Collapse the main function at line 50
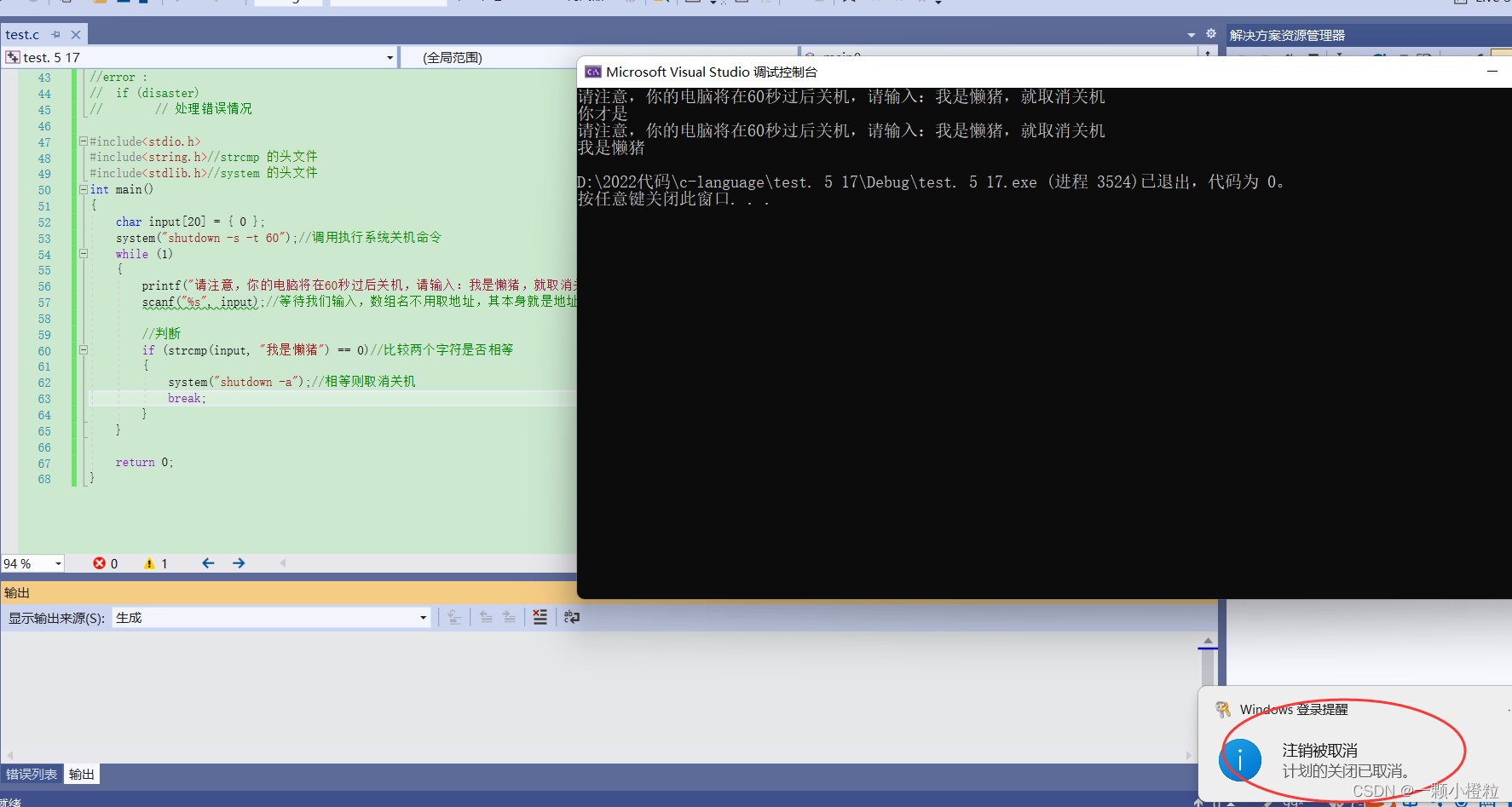 coord(84,189)
